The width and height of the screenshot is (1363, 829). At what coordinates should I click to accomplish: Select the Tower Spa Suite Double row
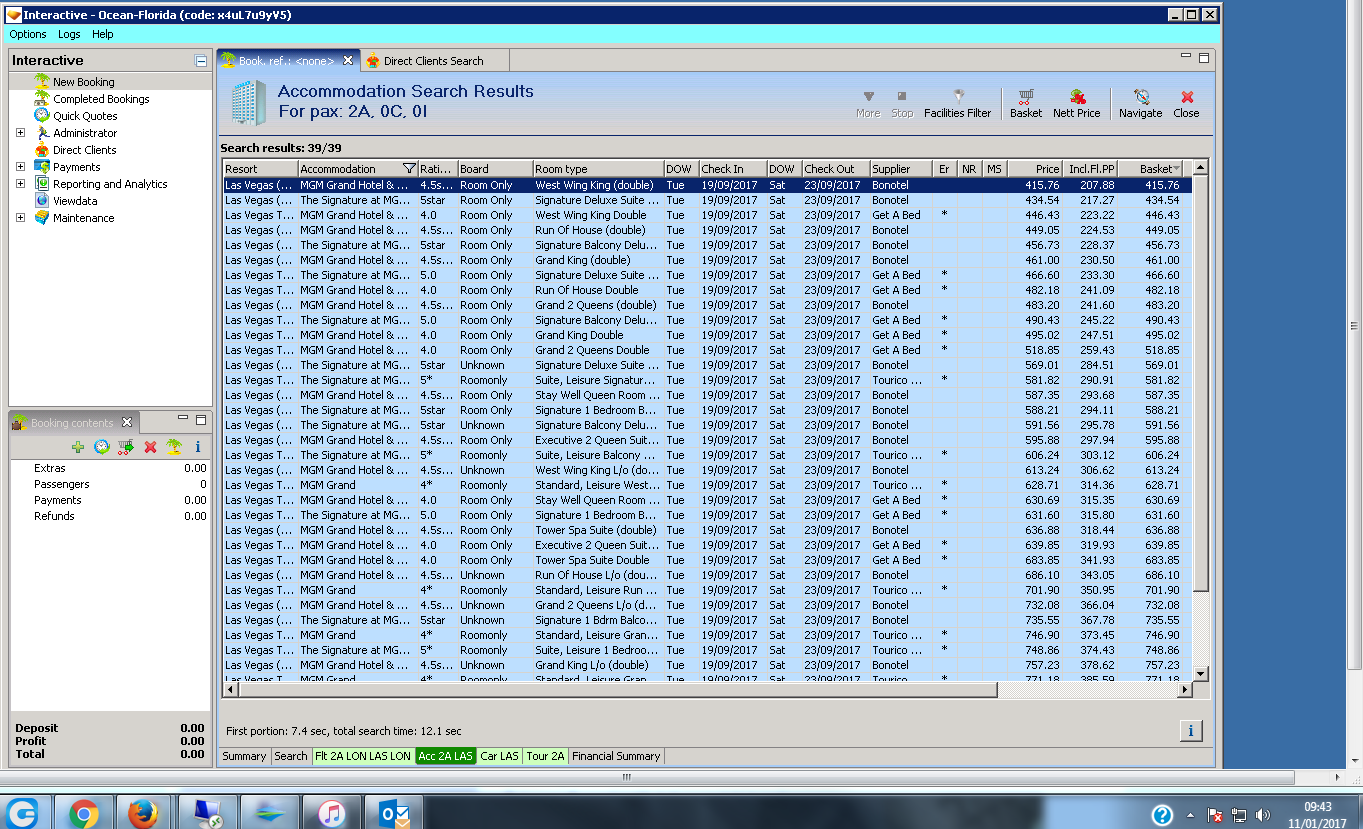click(707, 560)
